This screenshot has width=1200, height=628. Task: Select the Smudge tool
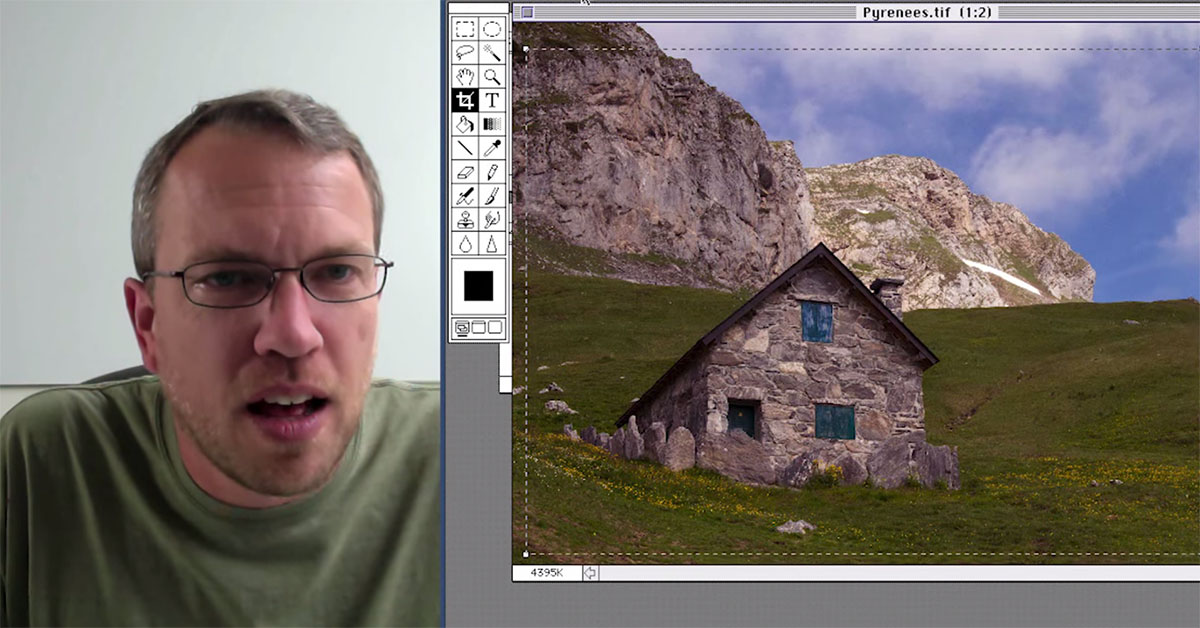[492, 220]
